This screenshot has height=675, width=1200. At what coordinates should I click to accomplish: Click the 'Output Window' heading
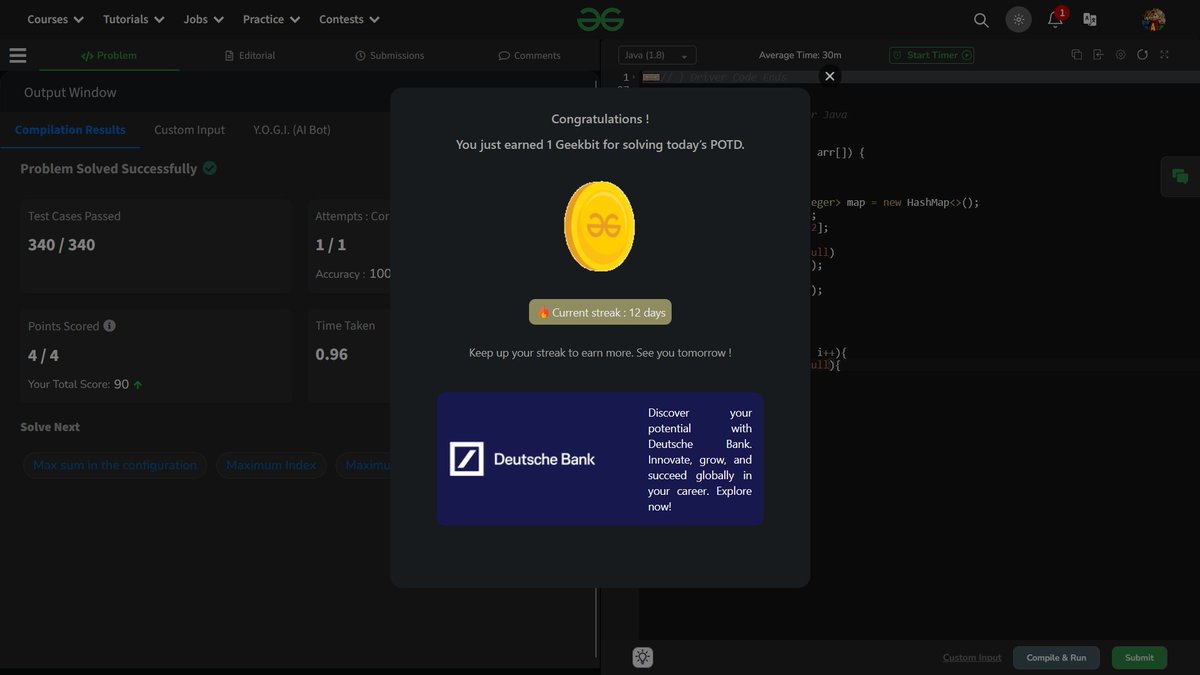[x=70, y=92]
